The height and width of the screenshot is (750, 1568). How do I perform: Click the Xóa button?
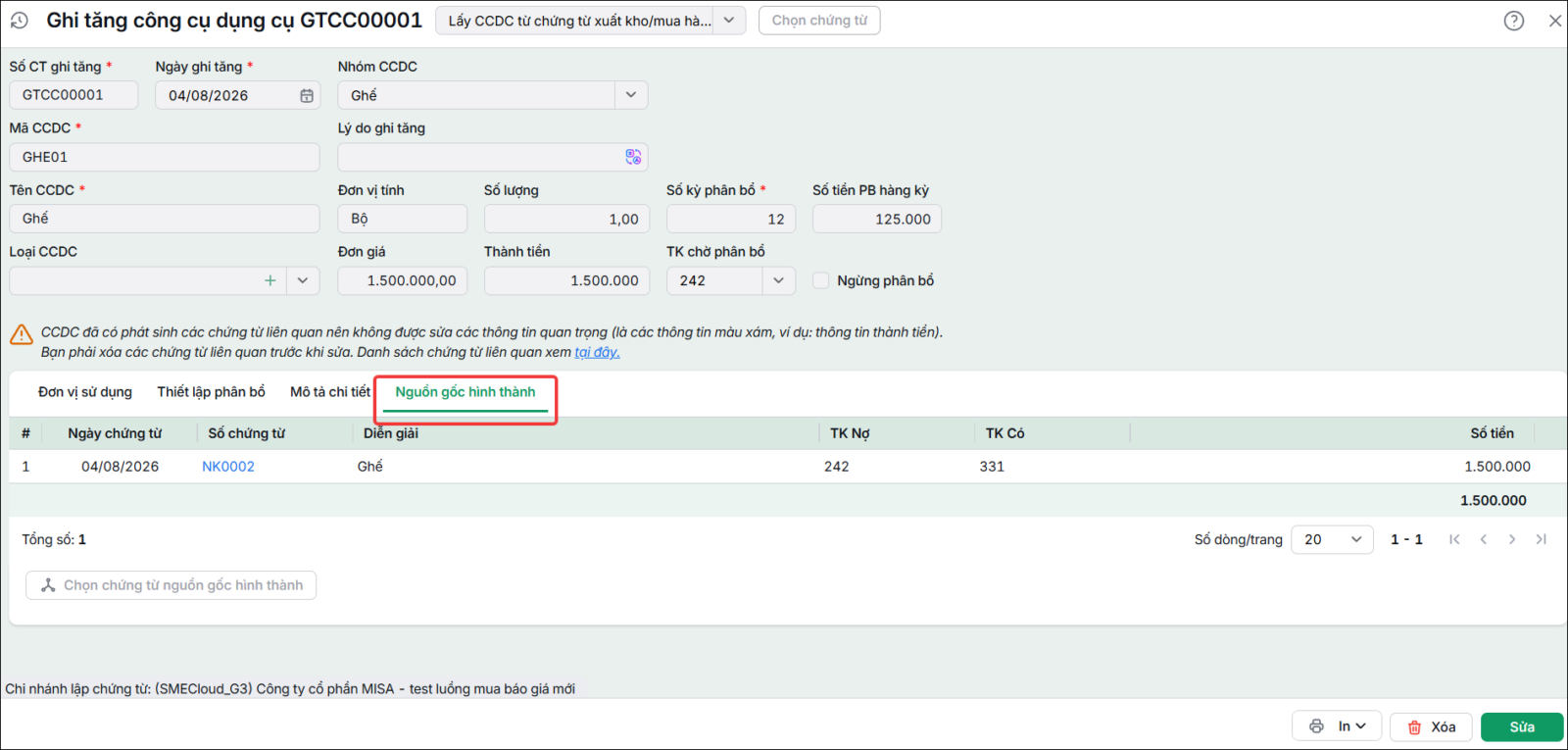[x=1431, y=726]
